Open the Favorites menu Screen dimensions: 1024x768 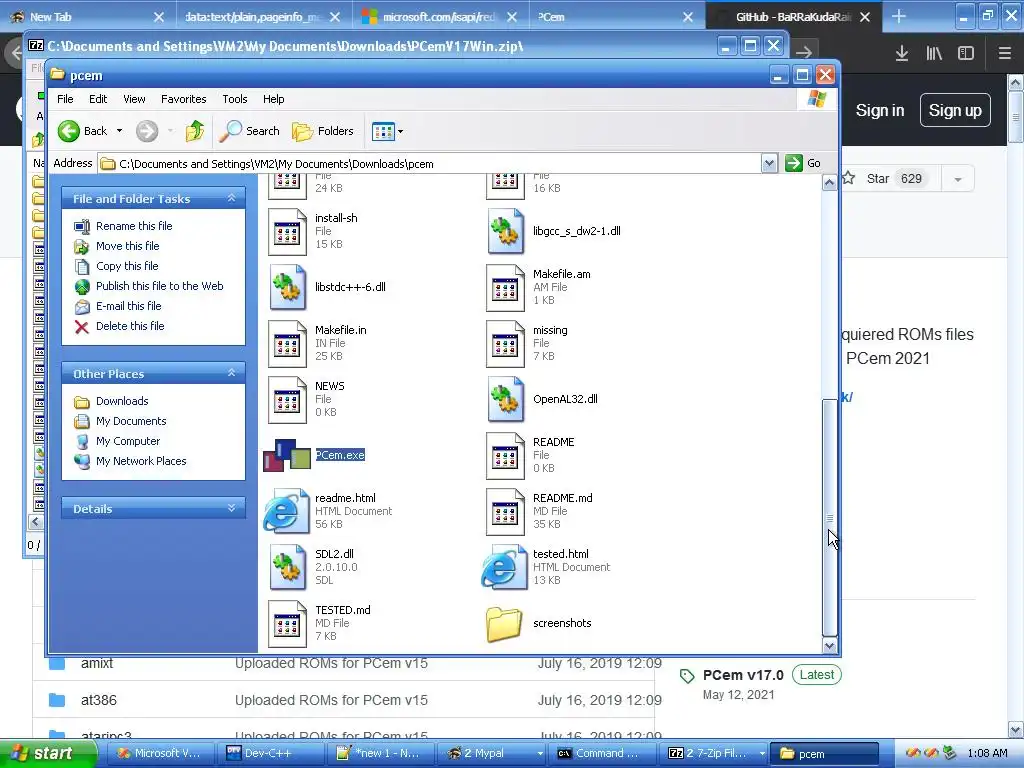point(184,99)
